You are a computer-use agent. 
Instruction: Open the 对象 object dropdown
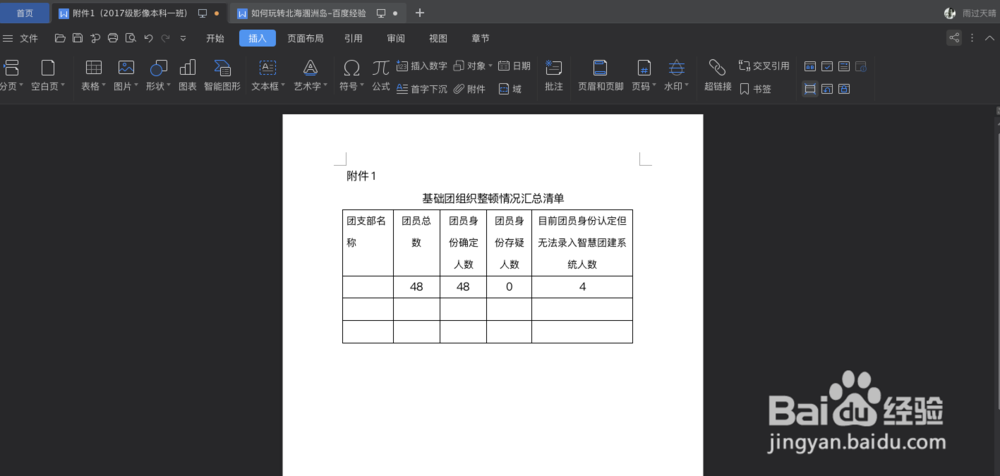[473, 66]
